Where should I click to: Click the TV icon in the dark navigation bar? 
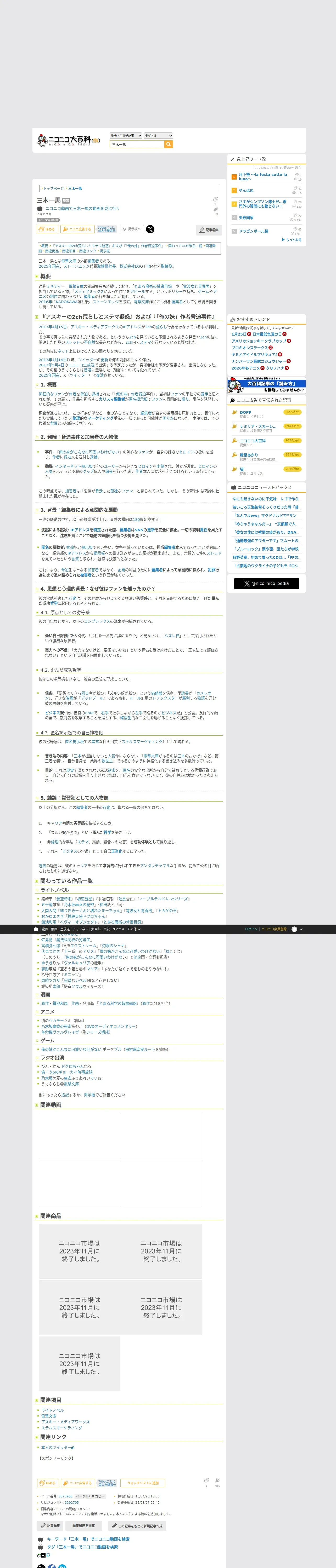click(x=36, y=930)
